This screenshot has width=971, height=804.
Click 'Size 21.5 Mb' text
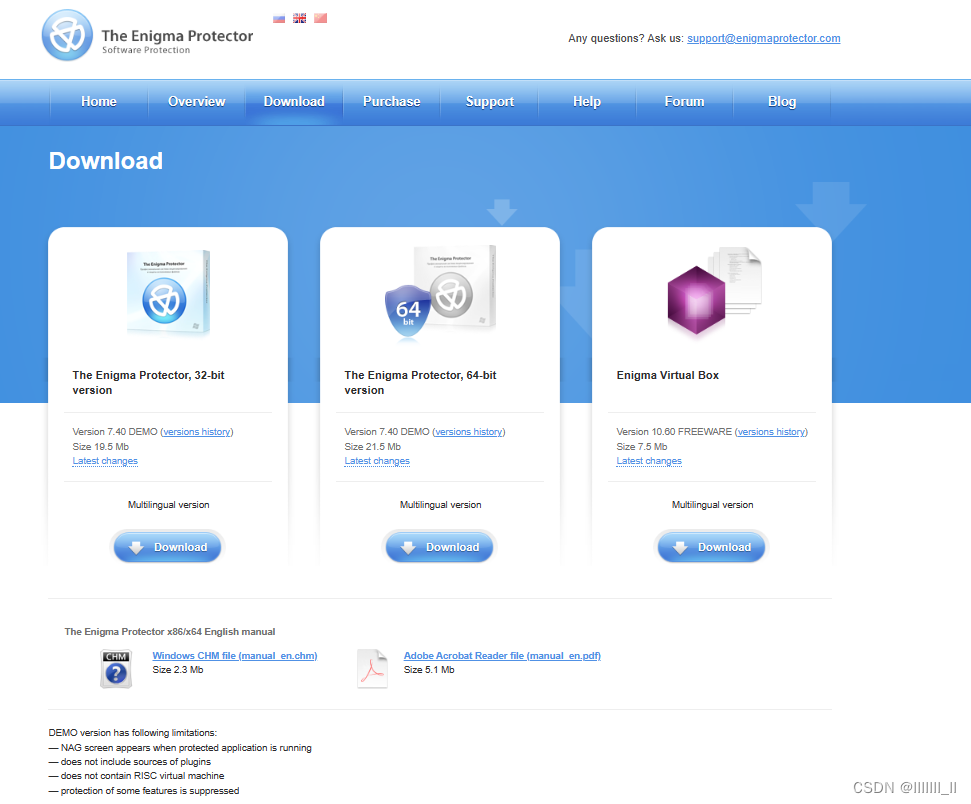373,447
